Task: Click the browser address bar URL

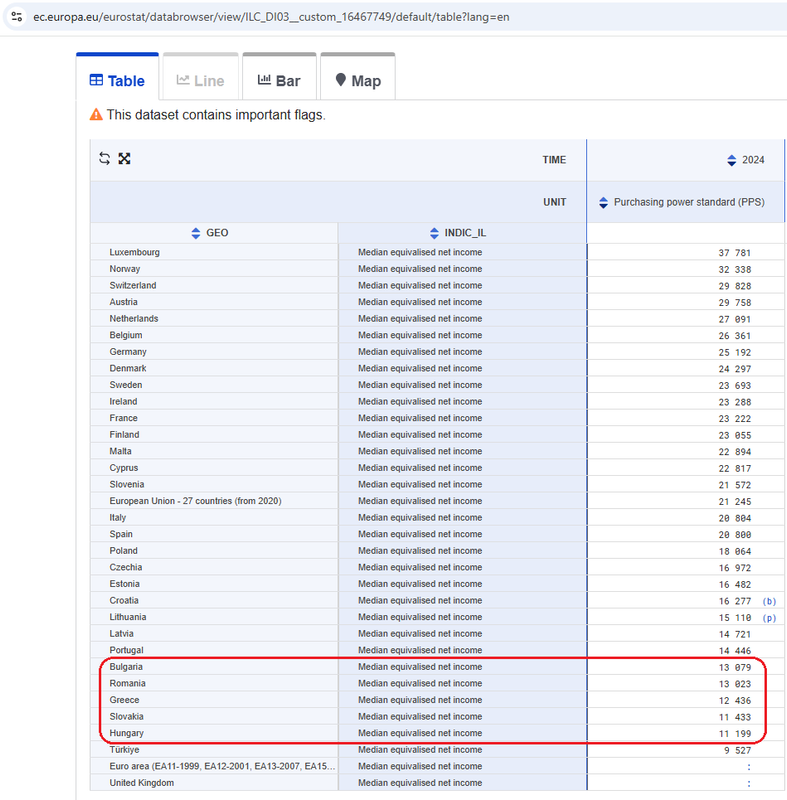Action: 271,17
